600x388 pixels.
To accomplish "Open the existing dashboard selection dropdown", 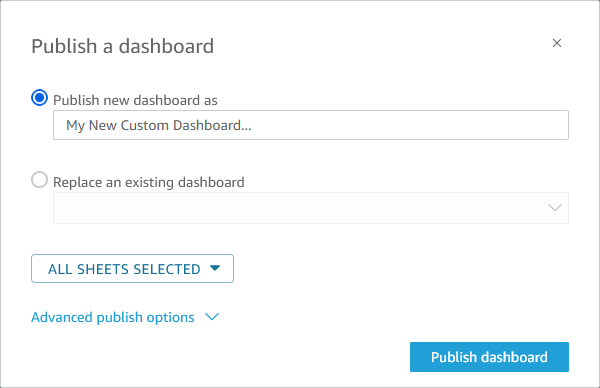I will coord(311,208).
